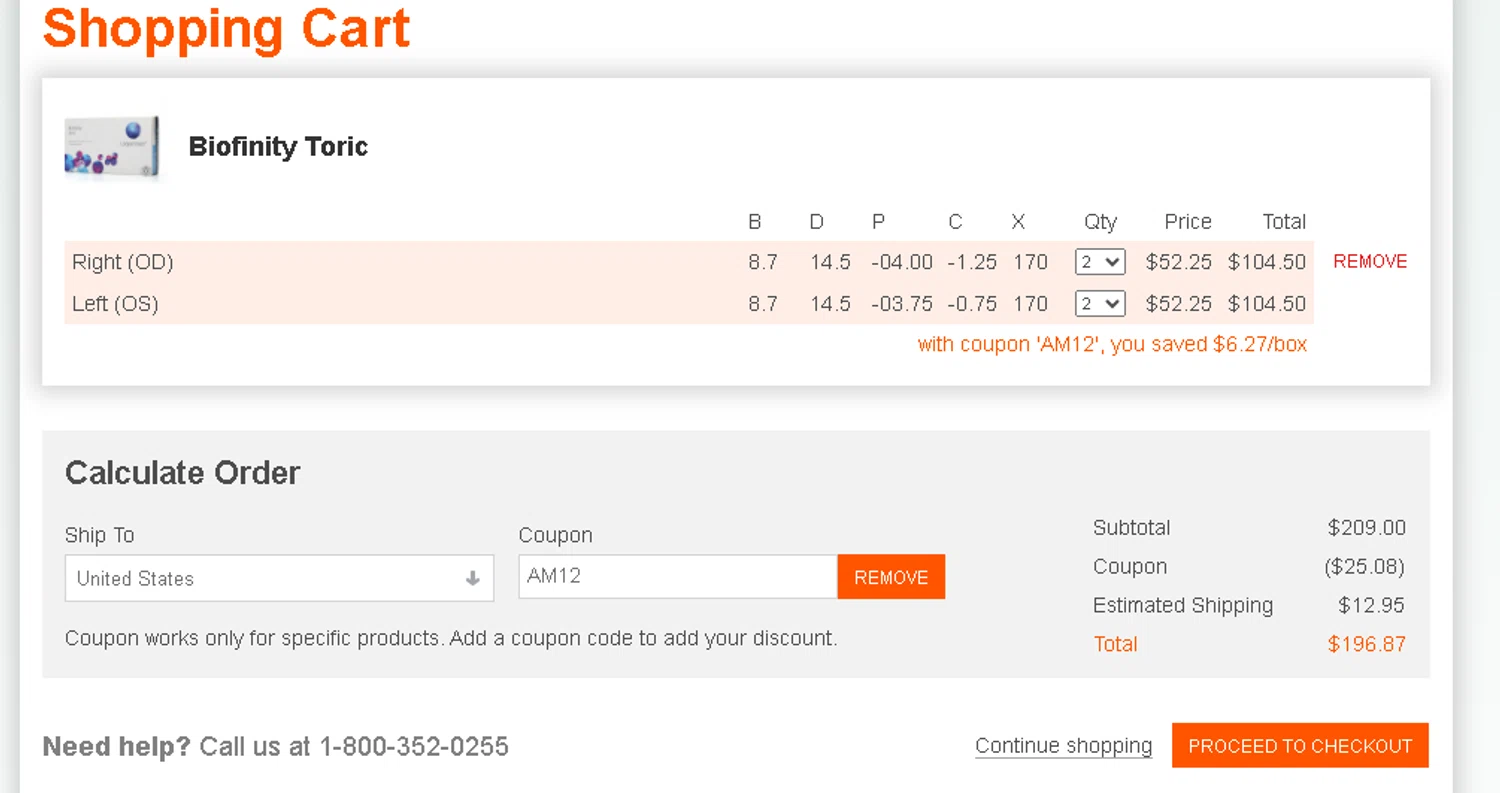Click the AM12 coupon savings message
Image resolution: width=1500 pixels, height=793 pixels.
[x=1112, y=345]
